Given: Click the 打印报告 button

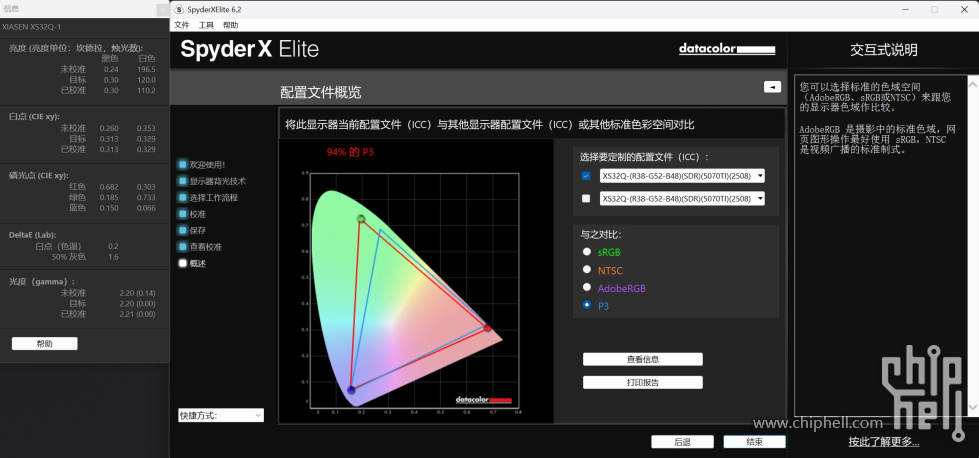Looking at the screenshot, I should (x=642, y=382).
